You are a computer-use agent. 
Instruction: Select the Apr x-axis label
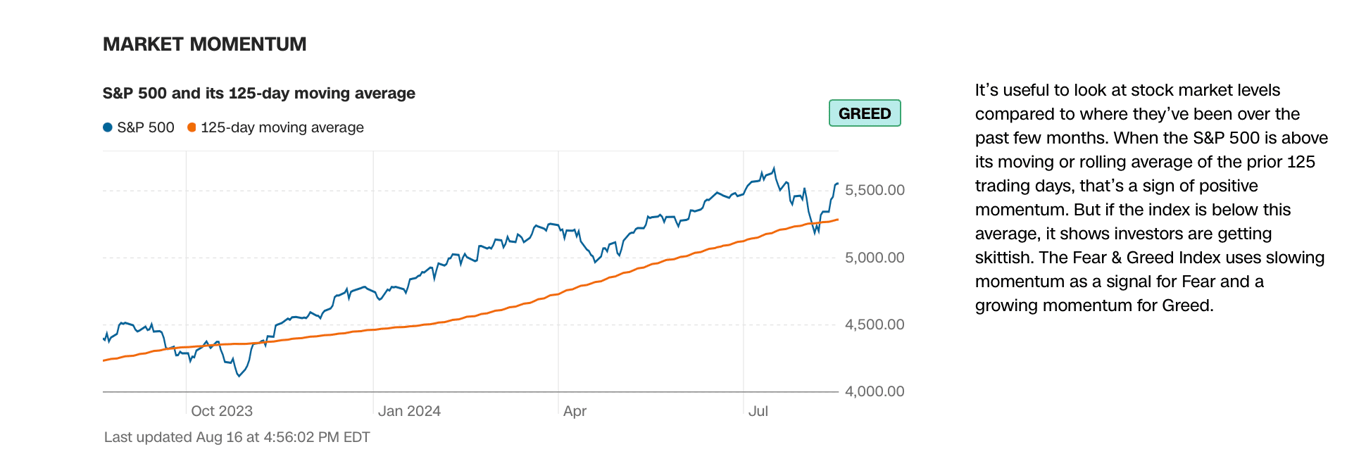575,410
